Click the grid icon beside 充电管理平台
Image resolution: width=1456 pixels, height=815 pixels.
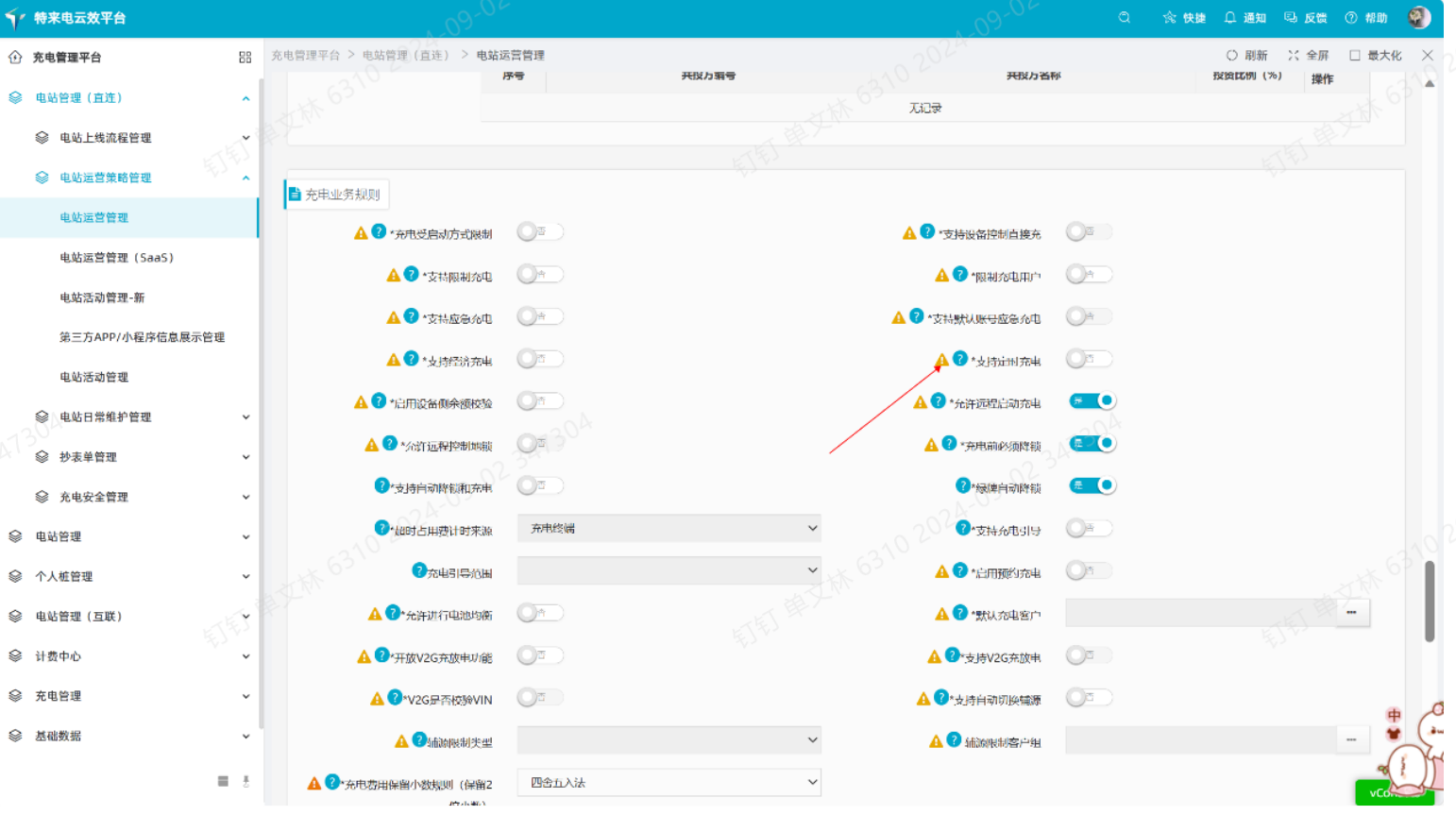[x=245, y=58]
